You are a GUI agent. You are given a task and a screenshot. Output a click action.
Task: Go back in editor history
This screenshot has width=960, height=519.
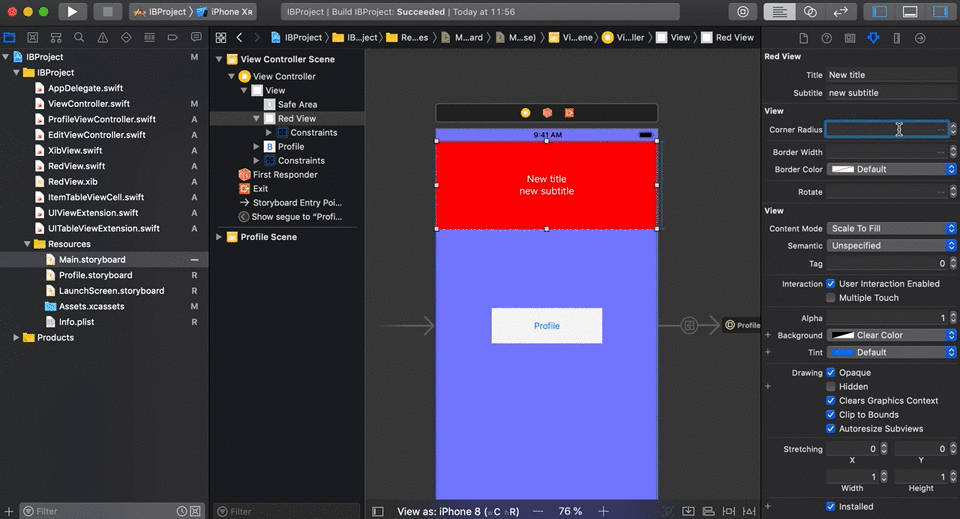[x=239, y=37]
